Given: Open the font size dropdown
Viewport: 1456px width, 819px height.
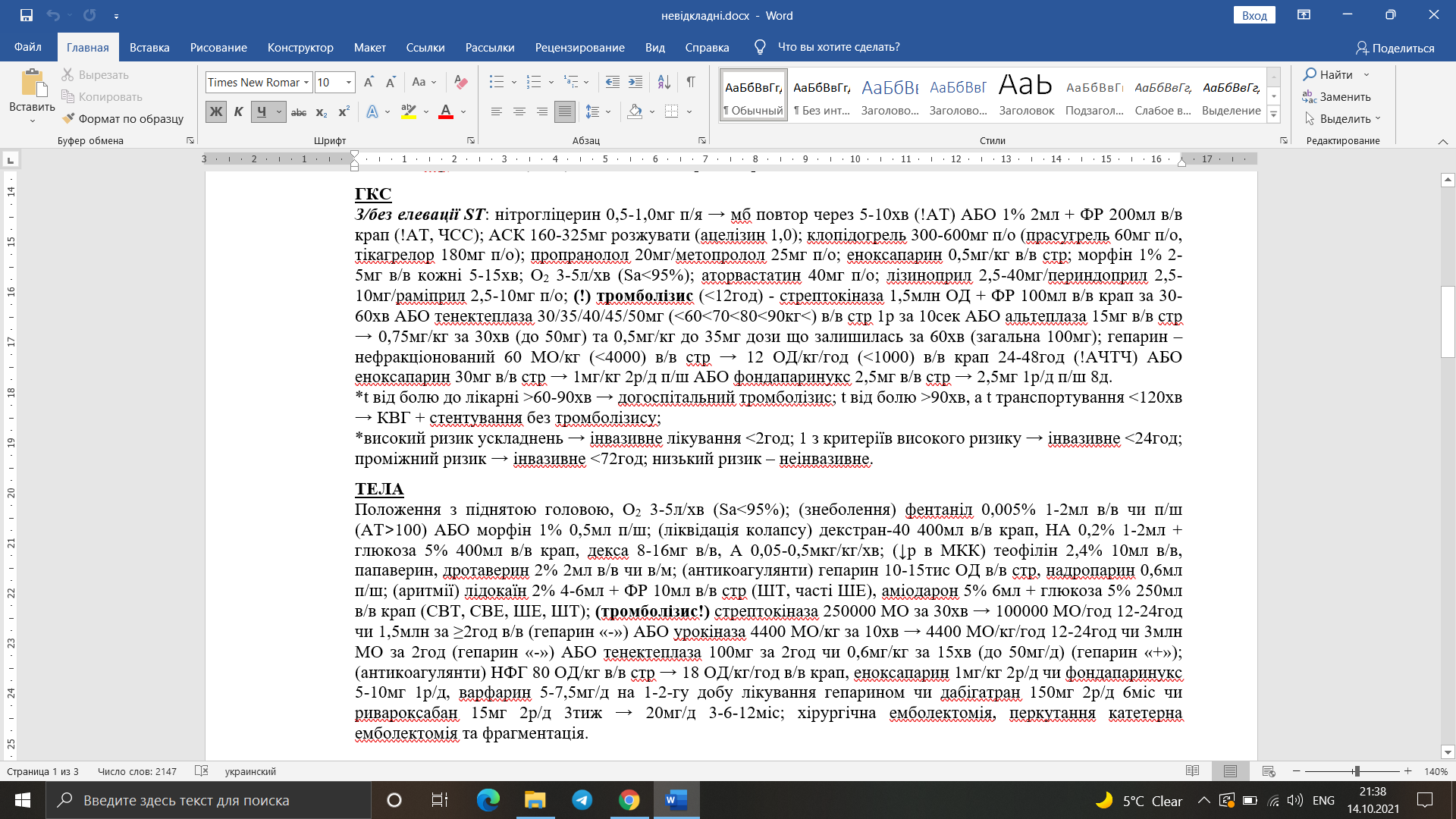Looking at the screenshot, I should [349, 82].
